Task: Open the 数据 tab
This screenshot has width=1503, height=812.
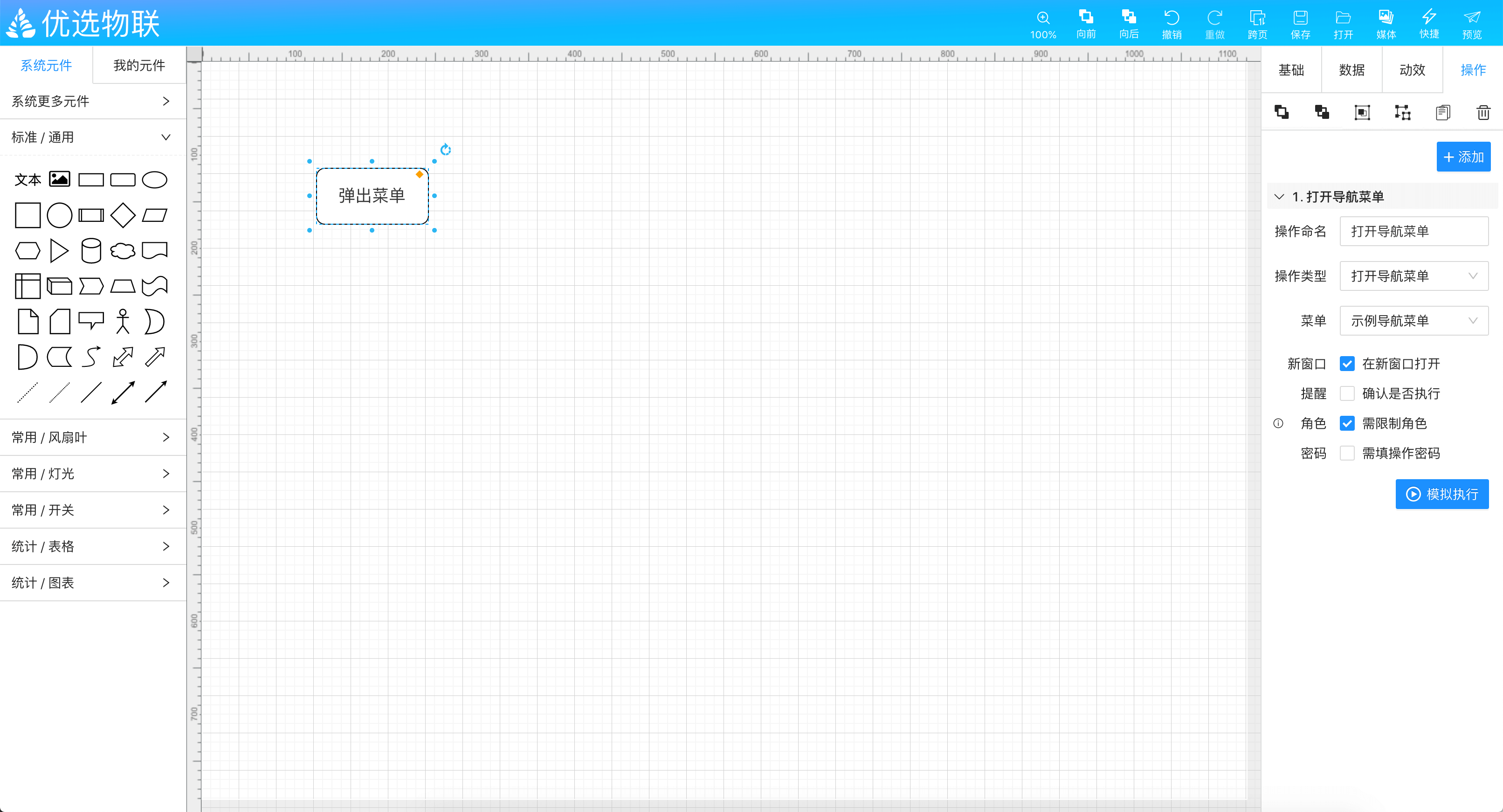Action: click(1351, 70)
